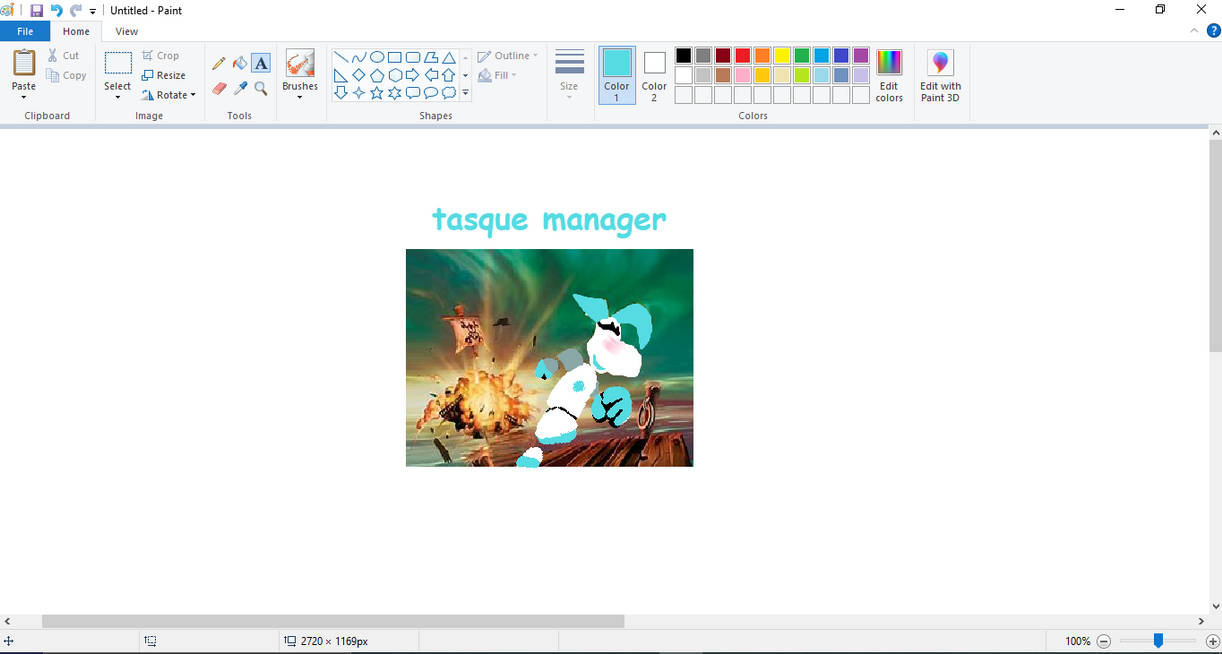The height and width of the screenshot is (654, 1222).
Task: Click the zoom slider handle
Action: 1158,641
